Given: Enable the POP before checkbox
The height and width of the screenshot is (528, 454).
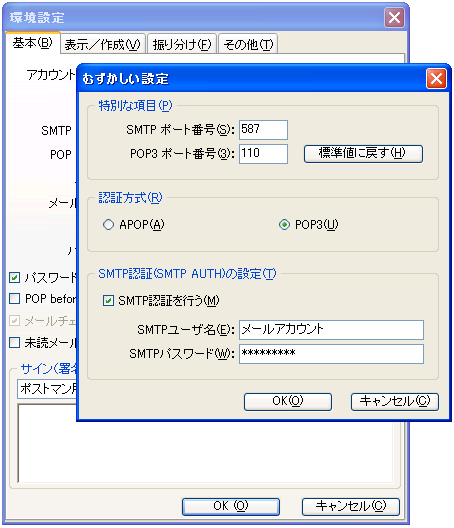Looking at the screenshot, I should 14,298.
